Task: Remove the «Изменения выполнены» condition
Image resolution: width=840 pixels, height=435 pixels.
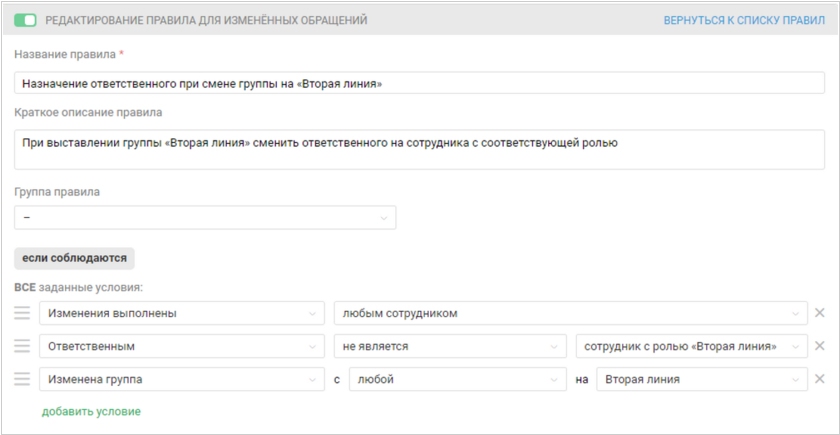Action: [x=820, y=313]
